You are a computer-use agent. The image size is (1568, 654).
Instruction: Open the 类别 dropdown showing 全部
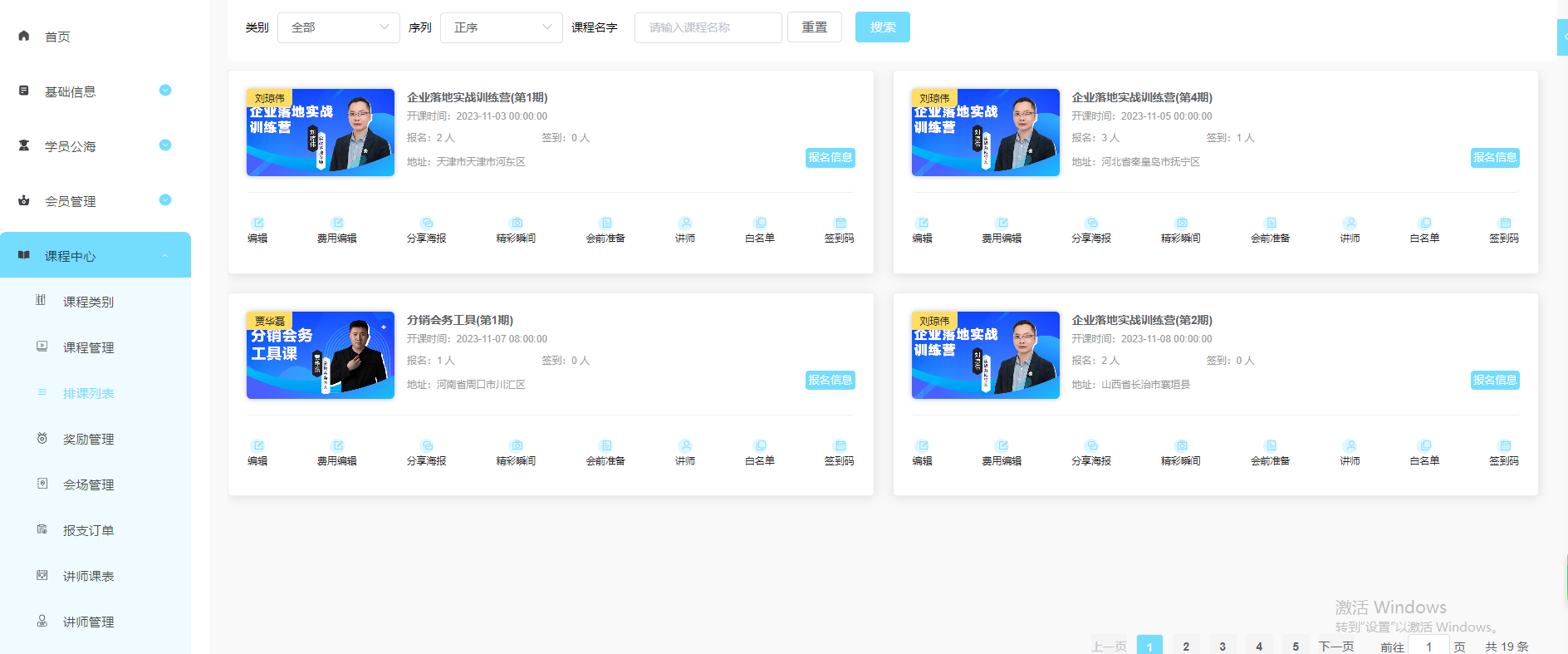tap(339, 27)
